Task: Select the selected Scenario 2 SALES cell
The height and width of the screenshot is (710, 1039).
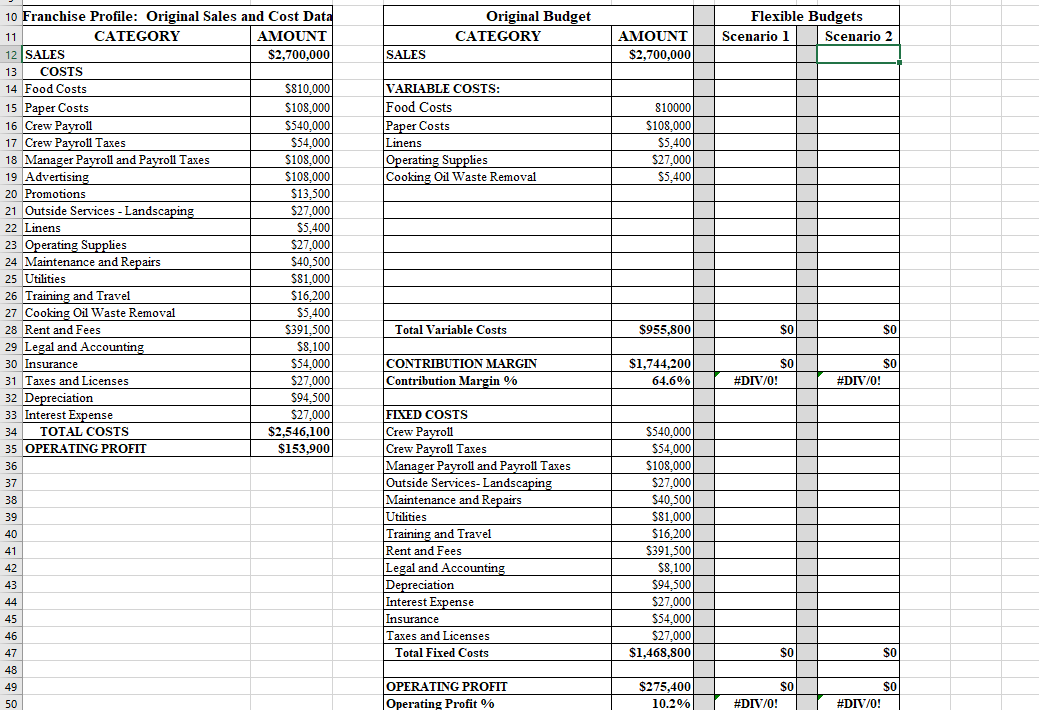Action: click(858, 54)
